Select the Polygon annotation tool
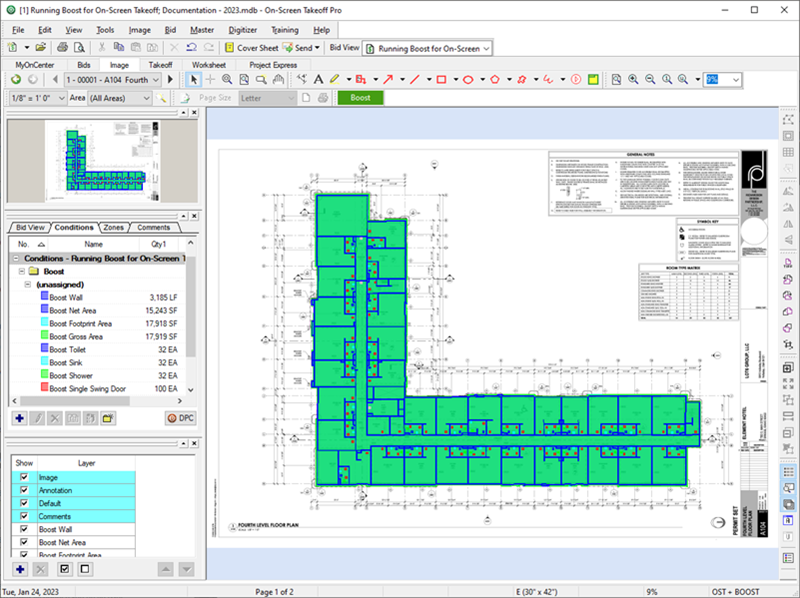Image resolution: width=800 pixels, height=598 pixels. 495,80
